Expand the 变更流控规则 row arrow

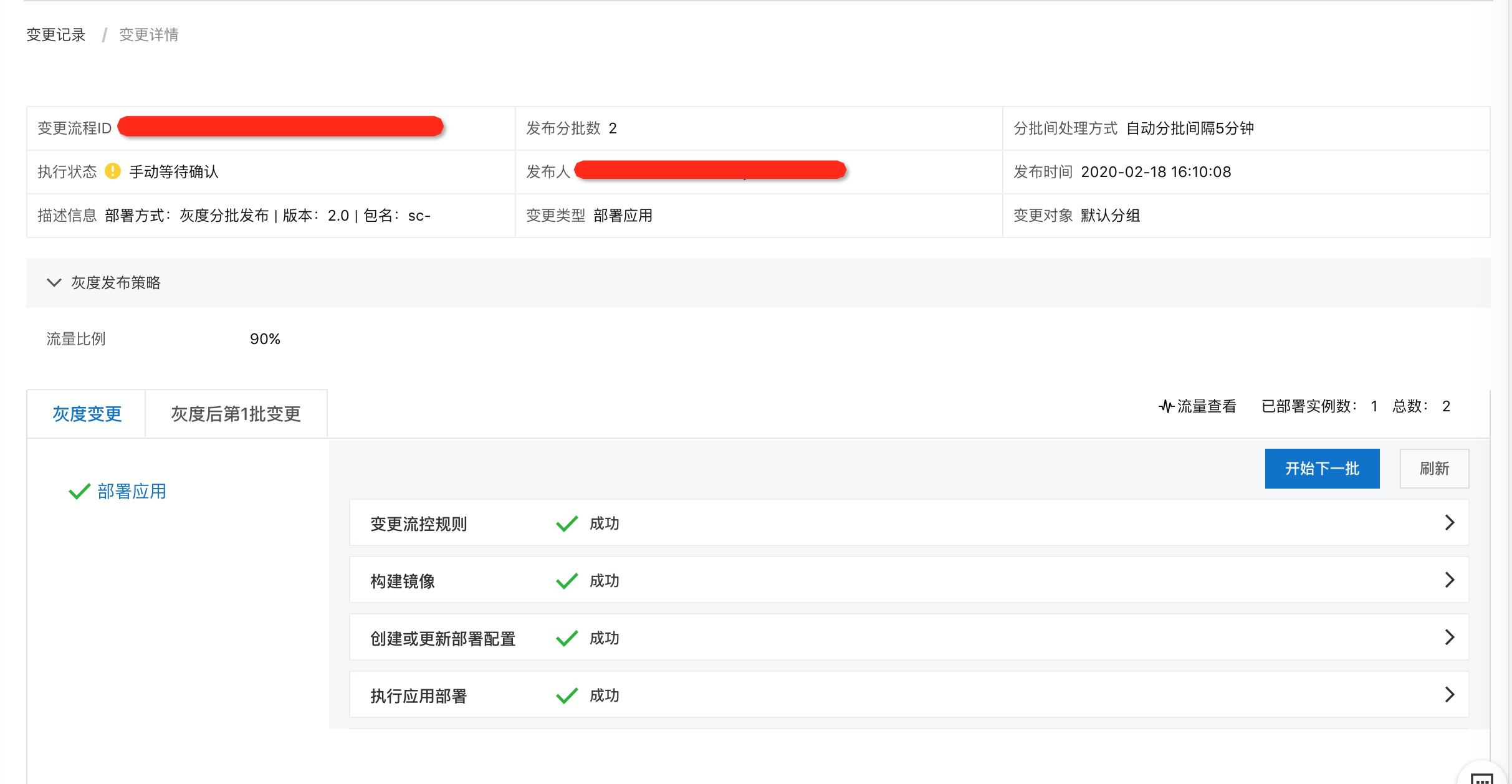[1449, 523]
